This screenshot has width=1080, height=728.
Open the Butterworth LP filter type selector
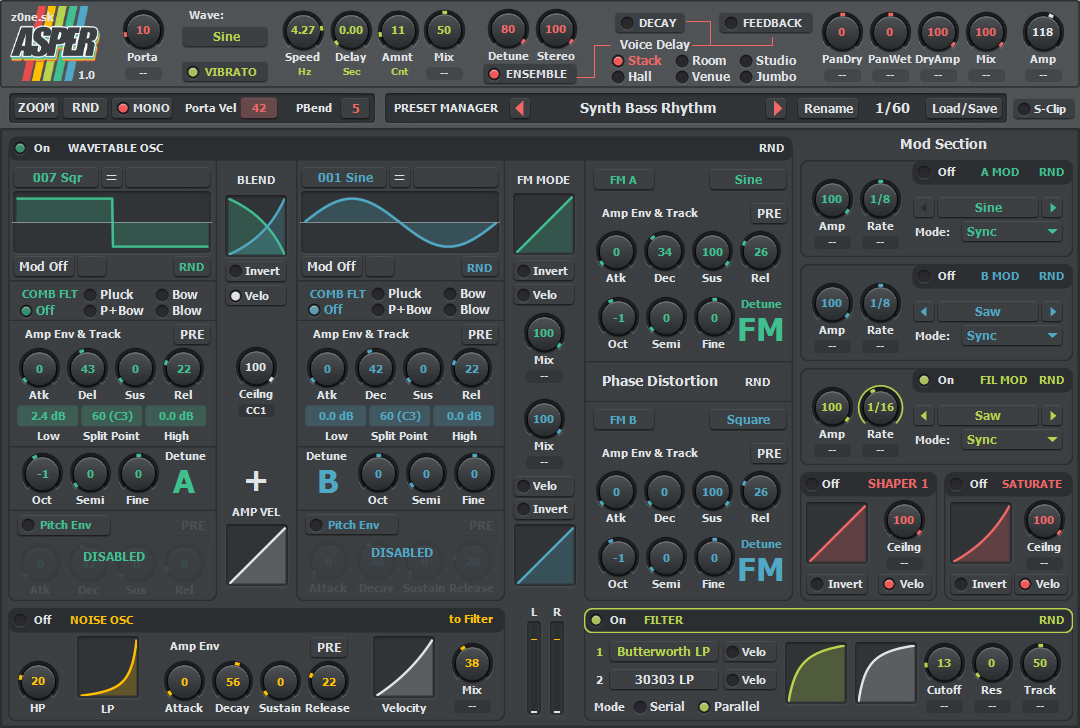tap(663, 652)
